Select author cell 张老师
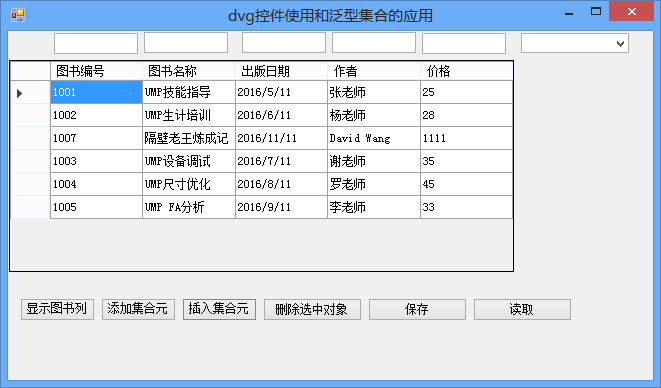 (x=374, y=92)
